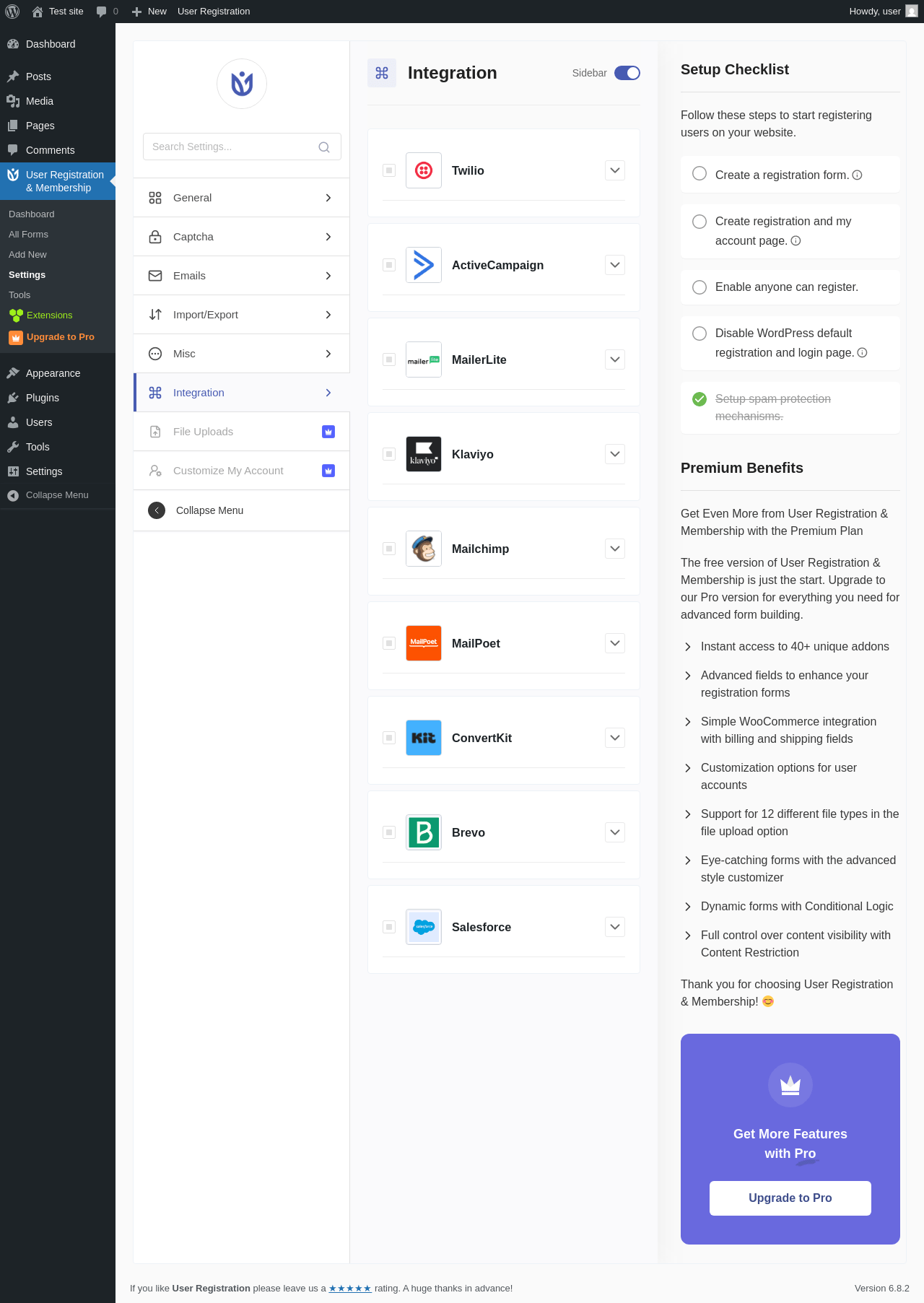Click the MailerLite logo icon
Image resolution: width=924 pixels, height=1303 pixels.
coord(424,359)
